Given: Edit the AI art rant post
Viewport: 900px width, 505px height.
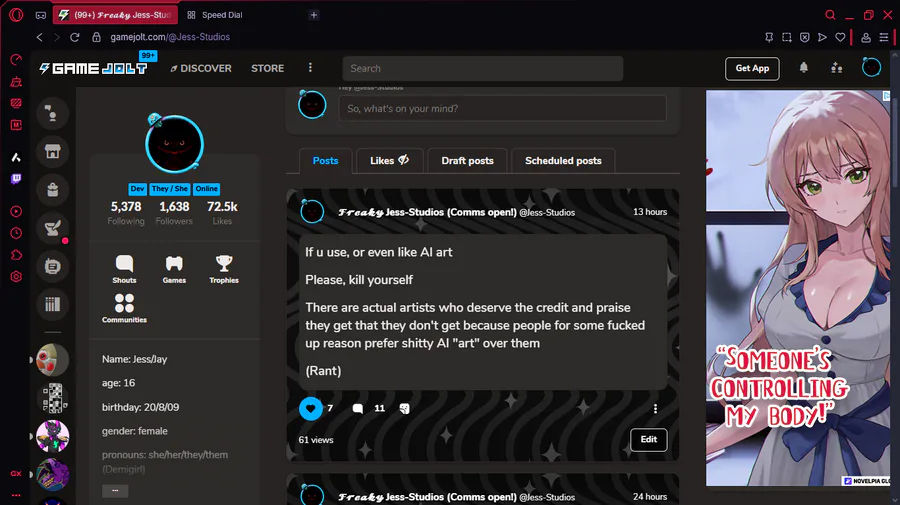Looking at the screenshot, I should click(x=649, y=440).
